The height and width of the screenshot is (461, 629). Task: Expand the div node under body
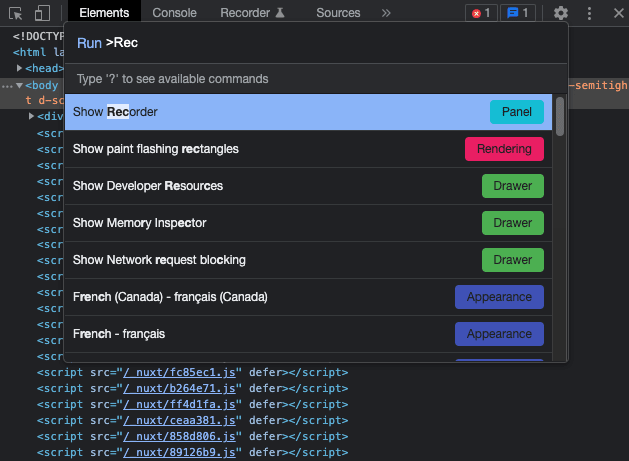[x=31, y=116]
